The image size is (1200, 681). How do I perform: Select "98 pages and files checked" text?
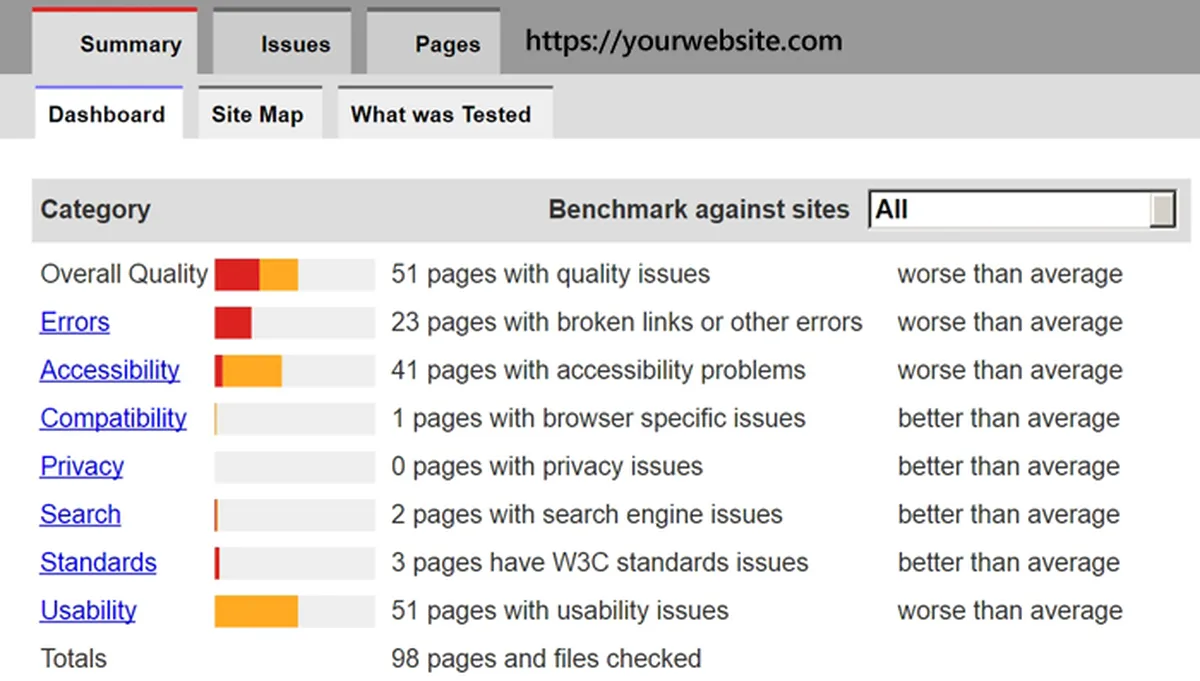(x=546, y=658)
